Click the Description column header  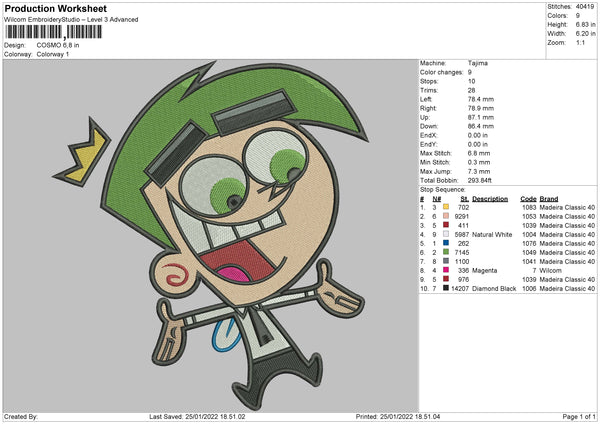pyautogui.click(x=491, y=198)
